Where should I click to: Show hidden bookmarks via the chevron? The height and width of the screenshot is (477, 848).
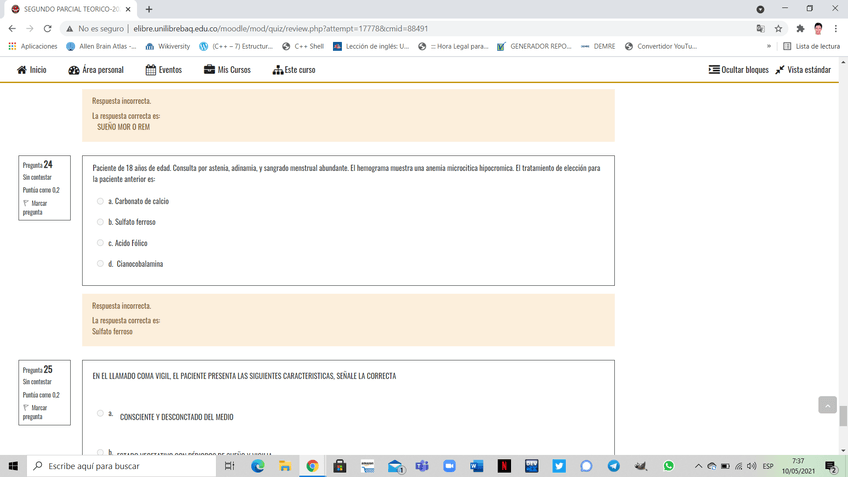[769, 46]
